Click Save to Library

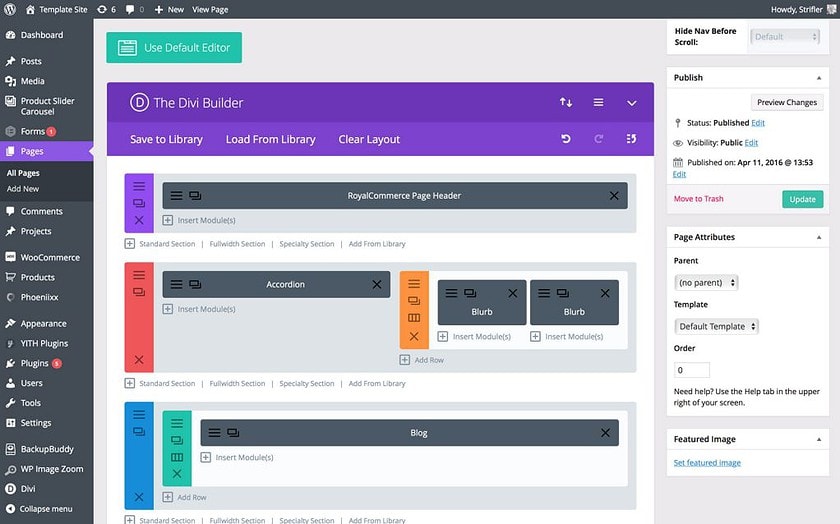166,139
